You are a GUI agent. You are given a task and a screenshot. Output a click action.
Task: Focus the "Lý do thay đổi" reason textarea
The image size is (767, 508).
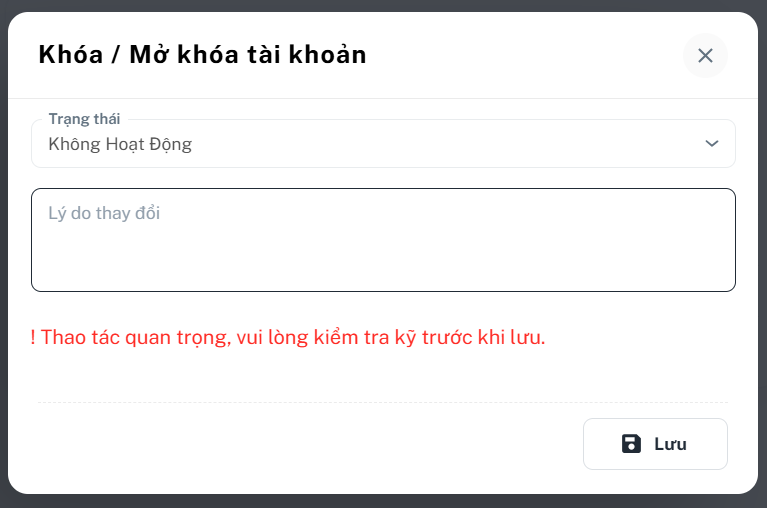coord(383,240)
